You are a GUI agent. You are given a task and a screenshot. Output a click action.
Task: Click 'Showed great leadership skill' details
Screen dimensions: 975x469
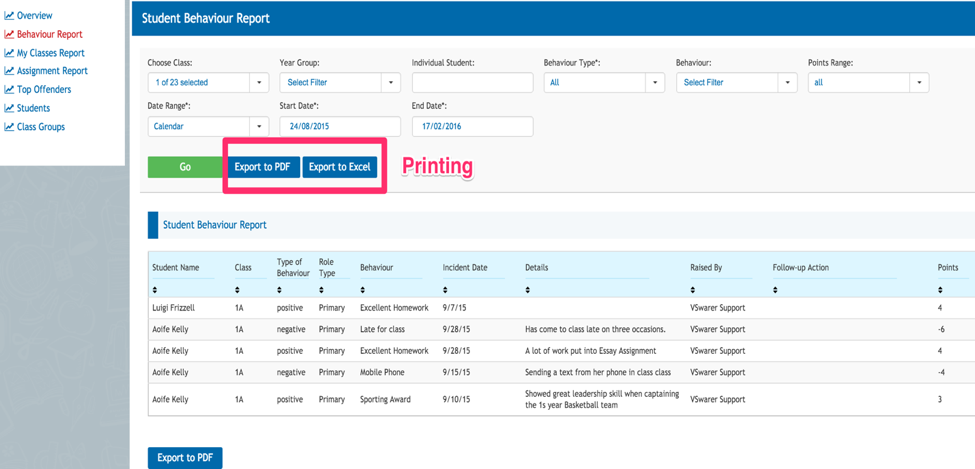pyautogui.click(x=602, y=399)
